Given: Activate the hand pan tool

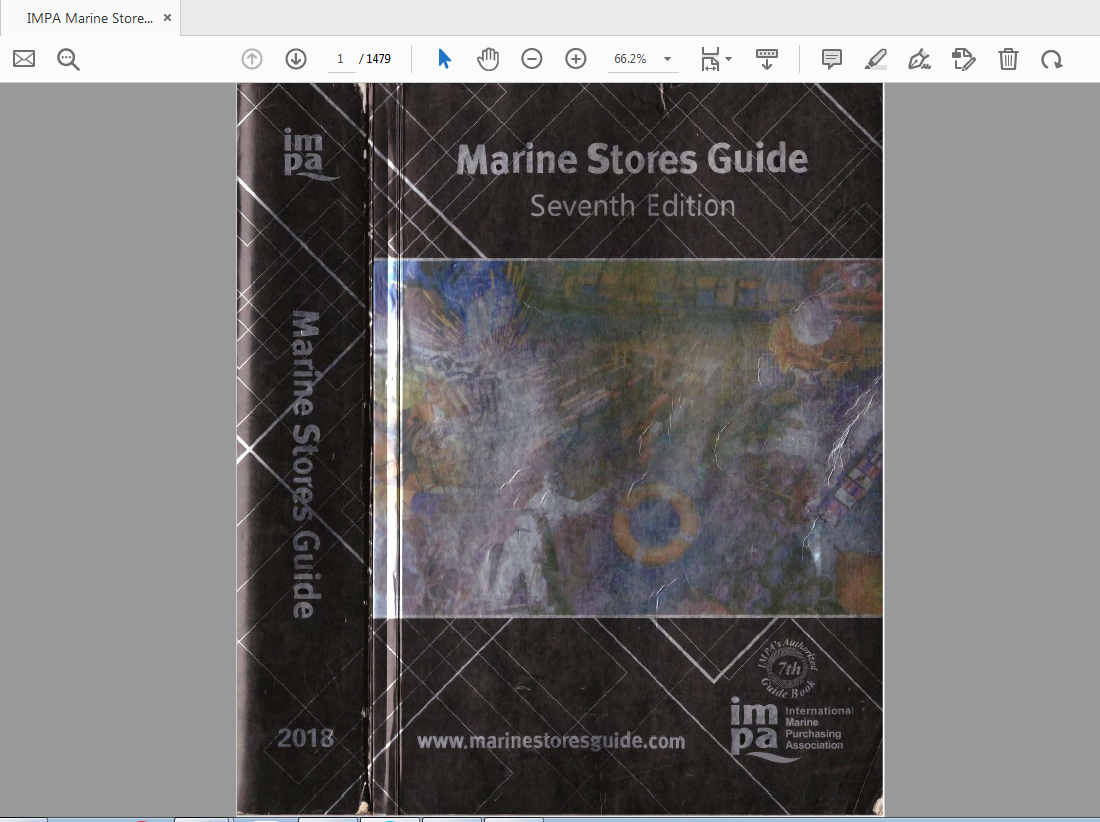Looking at the screenshot, I should coord(488,59).
